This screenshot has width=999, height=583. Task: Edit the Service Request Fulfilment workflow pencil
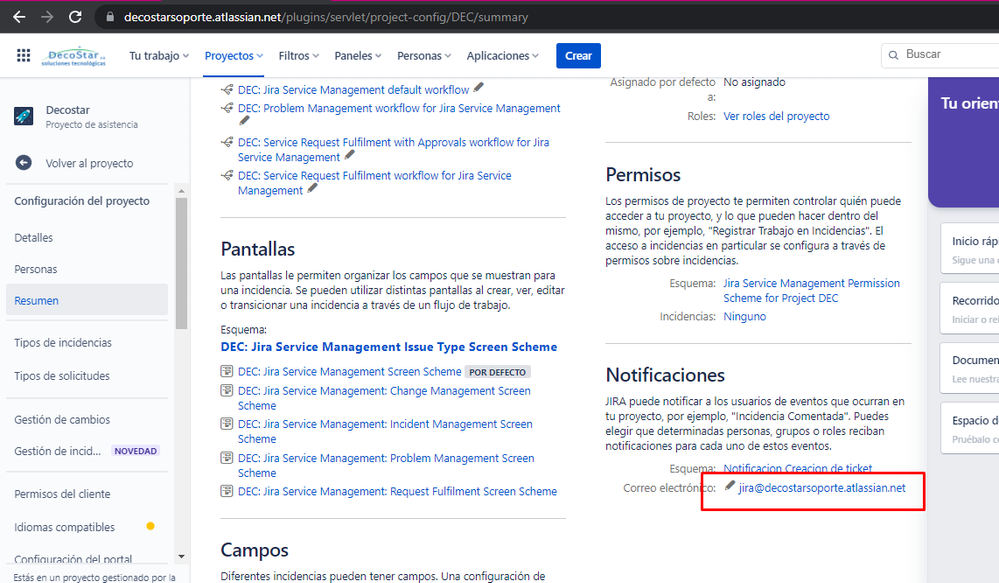tap(312, 188)
